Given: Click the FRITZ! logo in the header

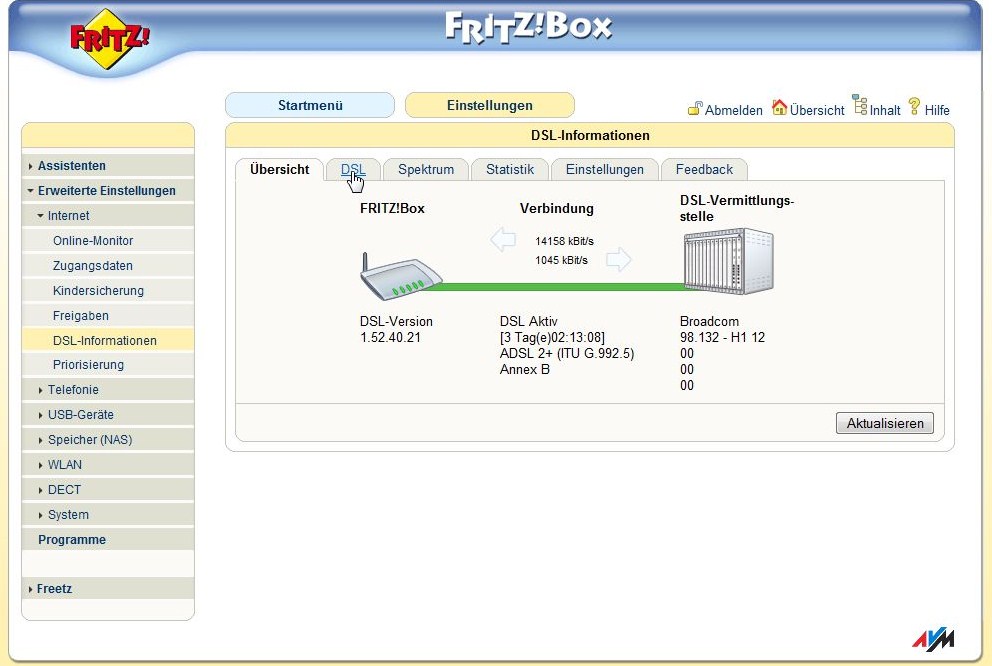Looking at the screenshot, I should pos(109,39).
